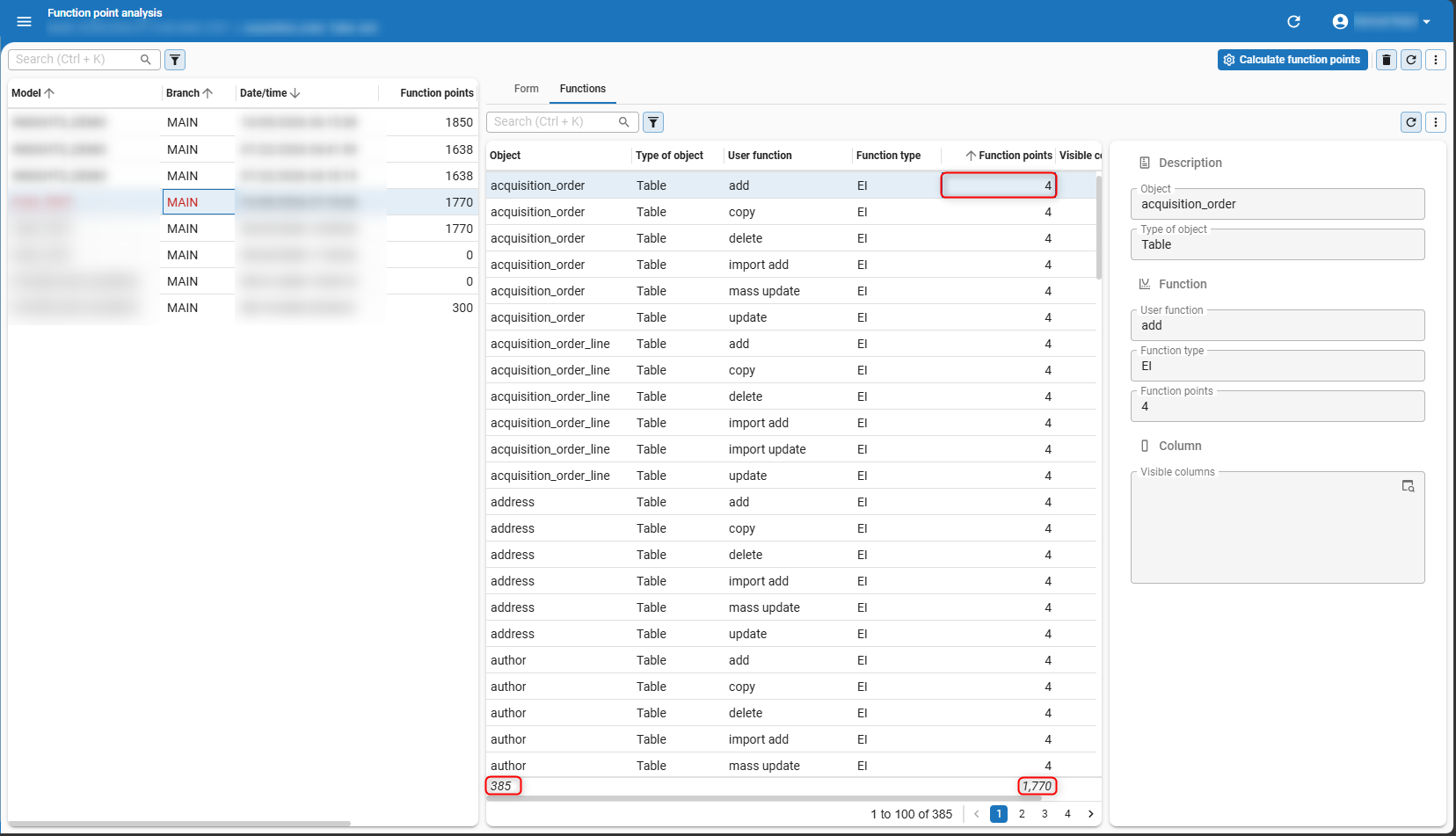Click the refresh icon next to the trash icon
Image resolution: width=1456 pixels, height=836 pixels.
[x=1411, y=60]
